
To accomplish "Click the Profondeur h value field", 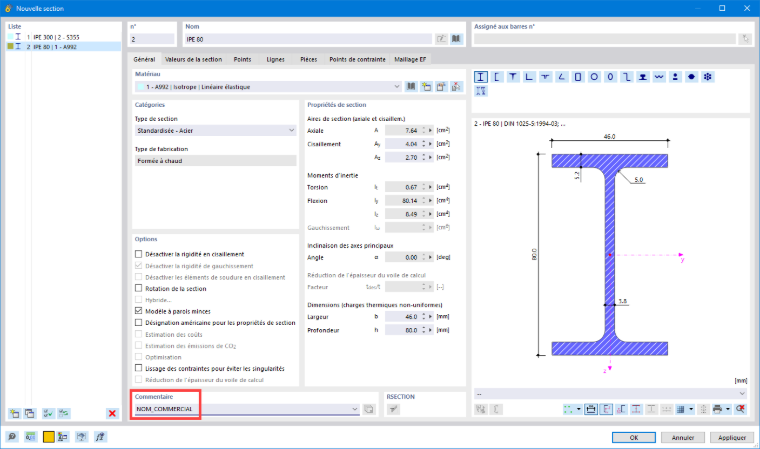I will pos(402,330).
